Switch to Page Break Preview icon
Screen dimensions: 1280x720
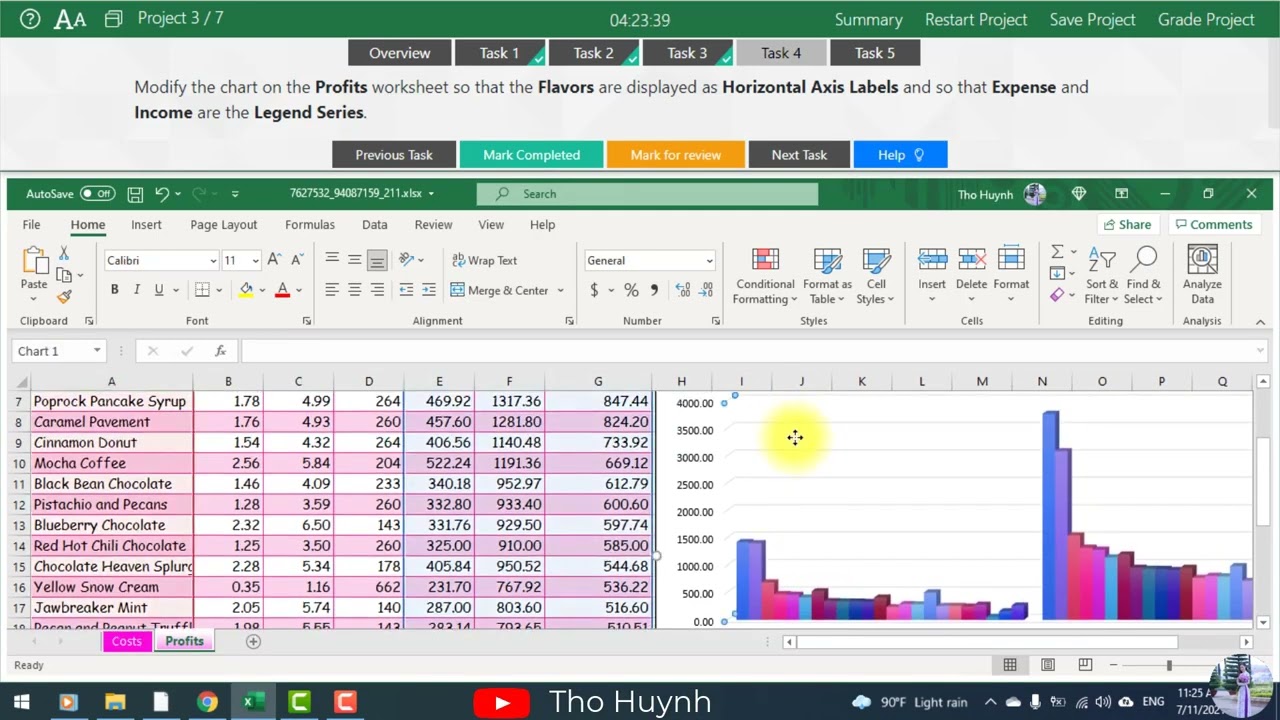[1085, 665]
